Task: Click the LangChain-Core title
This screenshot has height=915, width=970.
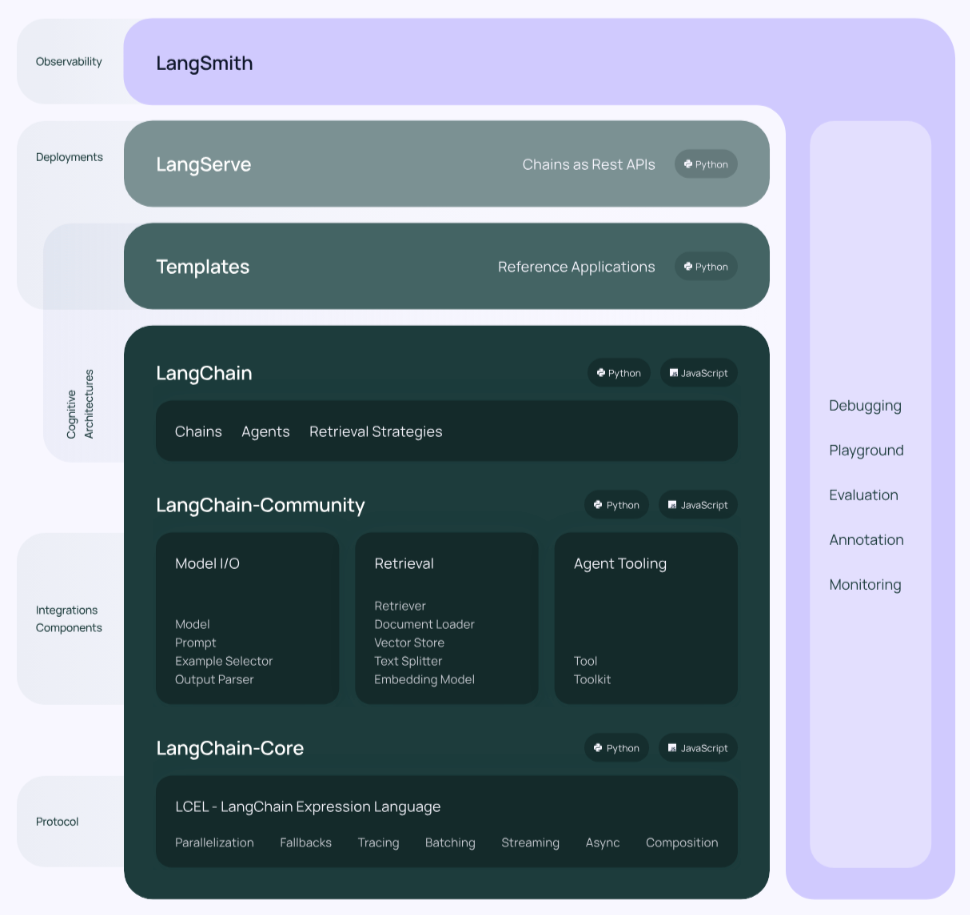Action: click(x=230, y=748)
